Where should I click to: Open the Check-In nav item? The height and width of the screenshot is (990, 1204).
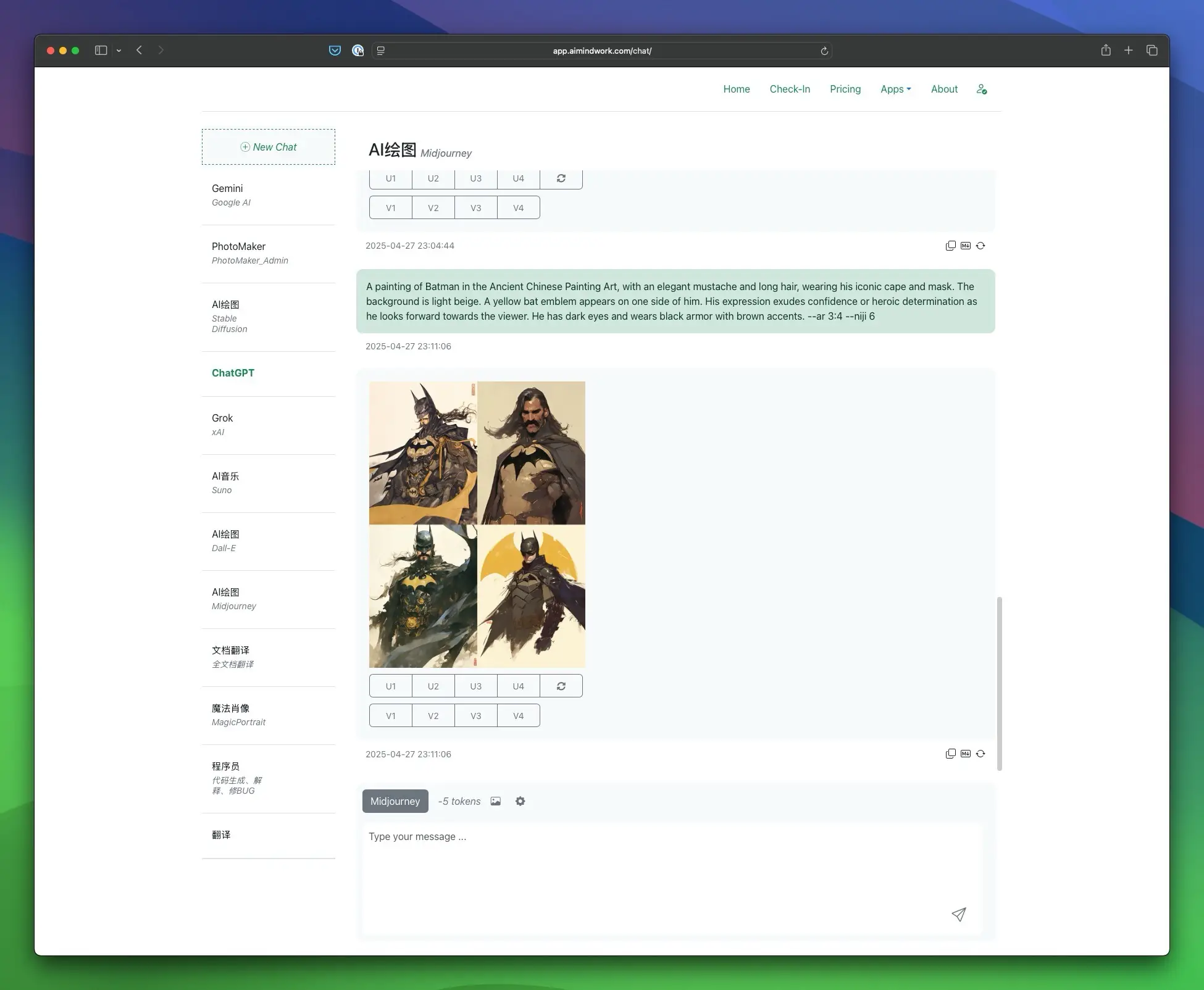click(x=790, y=89)
